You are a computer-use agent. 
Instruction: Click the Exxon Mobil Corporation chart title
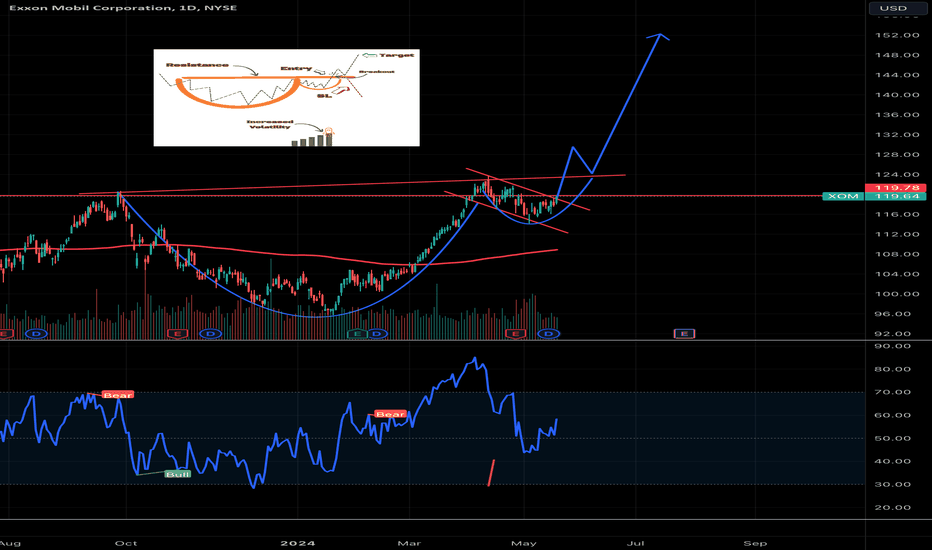(123, 8)
